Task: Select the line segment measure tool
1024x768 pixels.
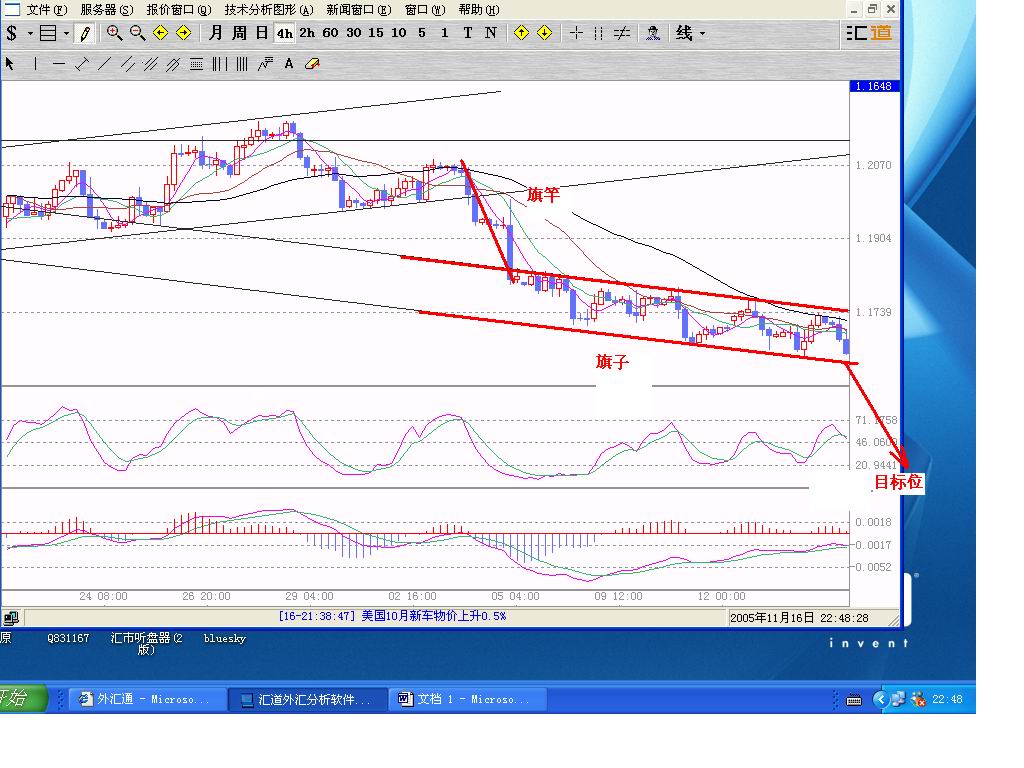Action: [82, 64]
